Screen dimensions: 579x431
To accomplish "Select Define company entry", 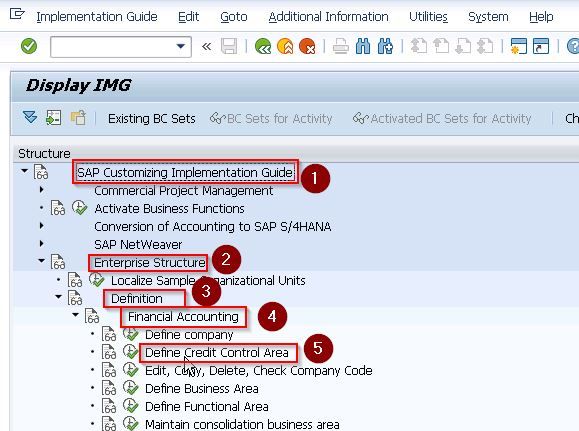I will tap(189, 335).
